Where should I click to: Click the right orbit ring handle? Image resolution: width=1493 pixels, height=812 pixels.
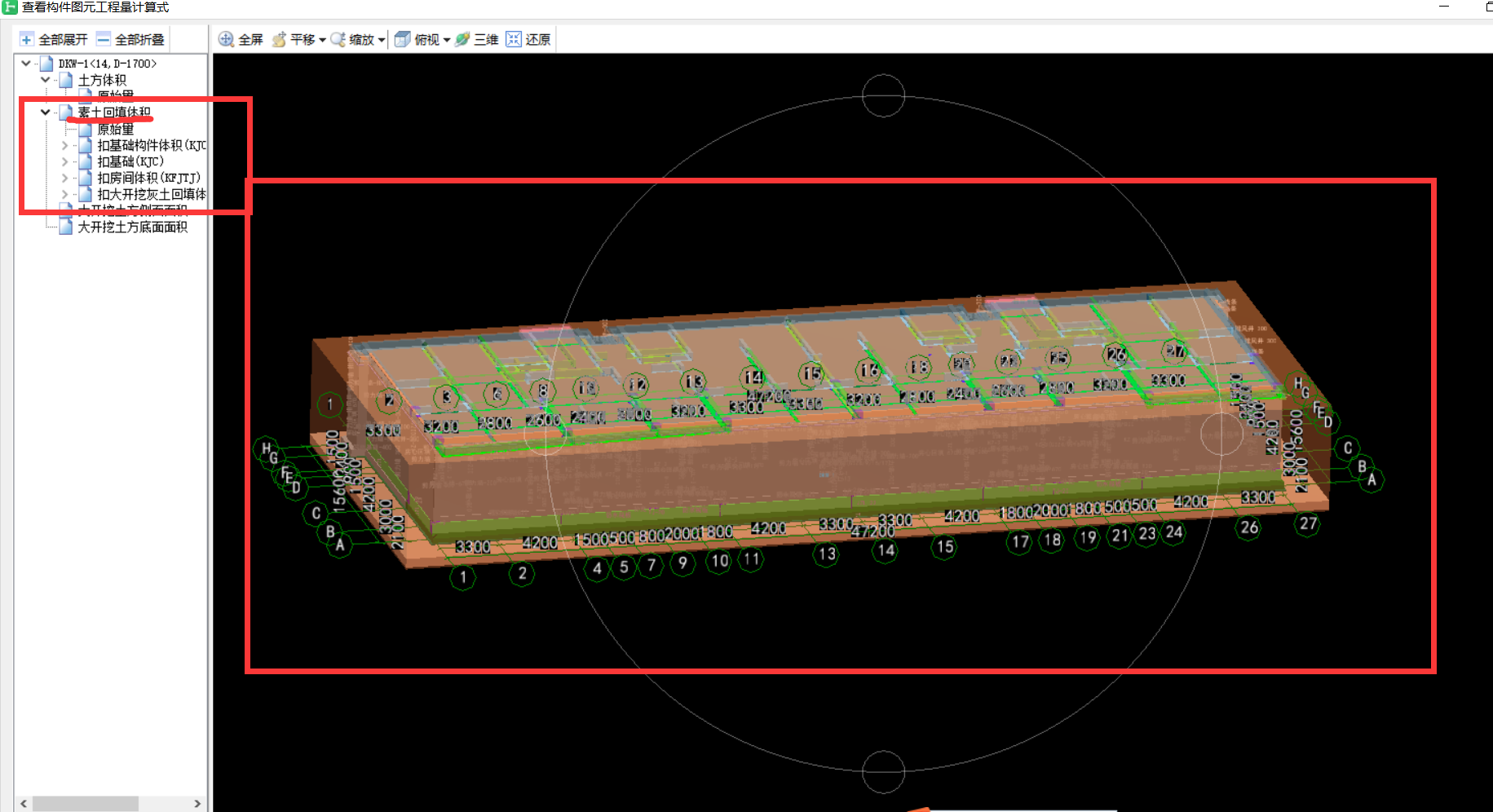1221,433
